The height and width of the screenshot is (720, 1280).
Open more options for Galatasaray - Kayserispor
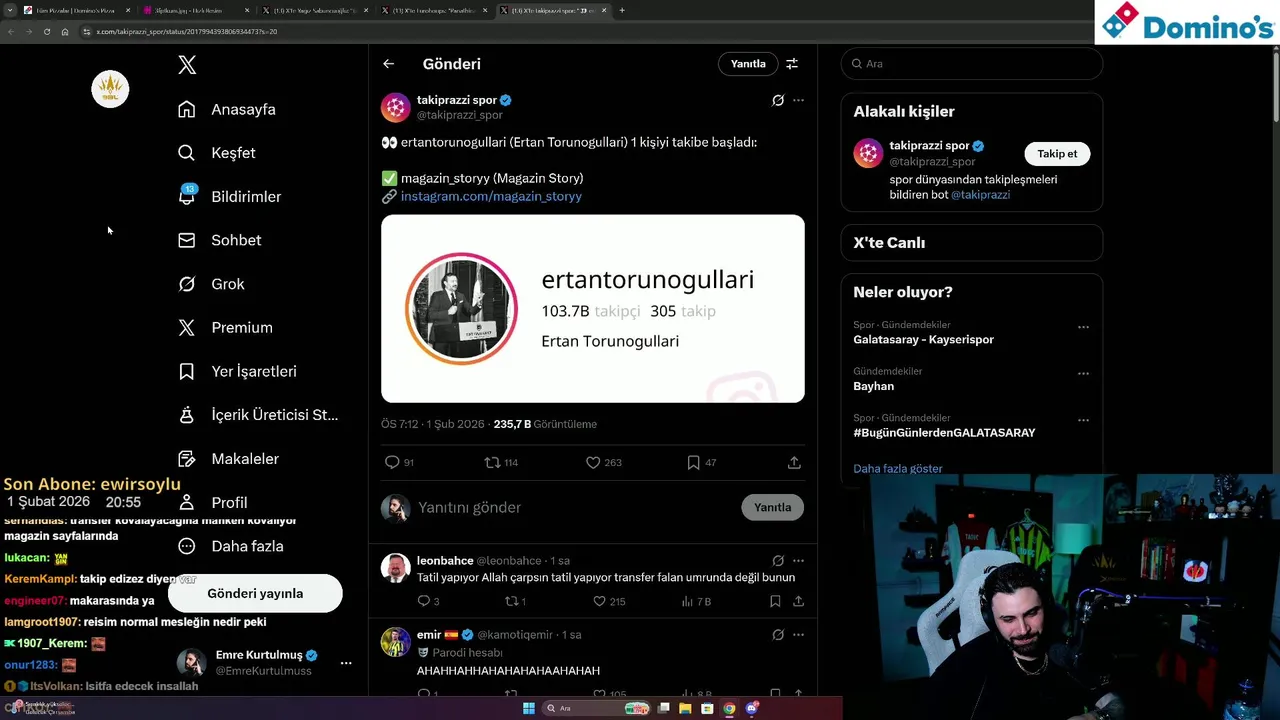coord(1083,327)
